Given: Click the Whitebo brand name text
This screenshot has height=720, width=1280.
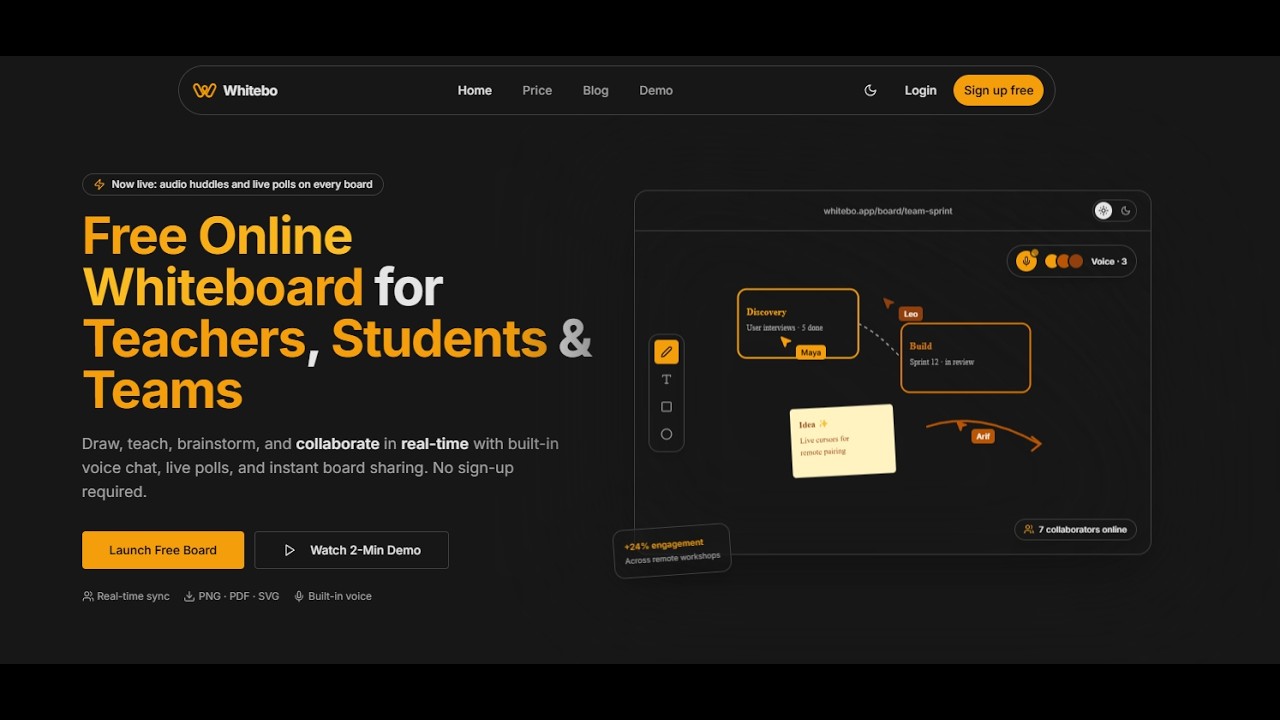Looking at the screenshot, I should [250, 90].
